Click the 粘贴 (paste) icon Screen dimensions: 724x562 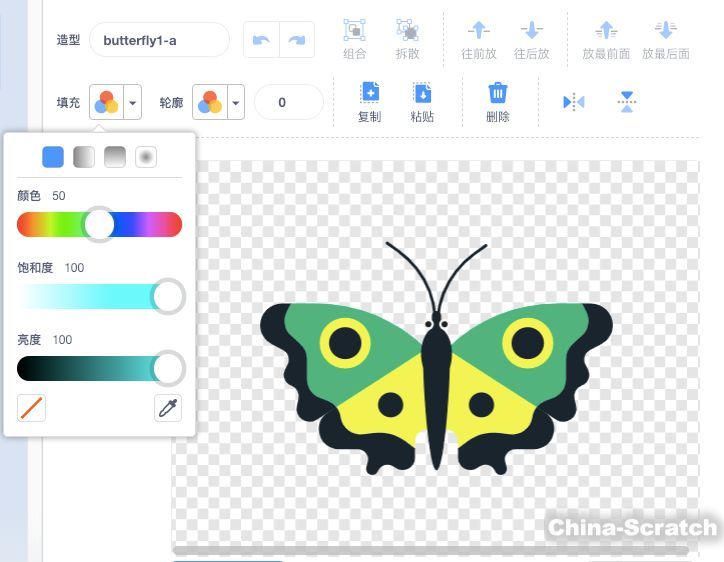click(x=422, y=94)
